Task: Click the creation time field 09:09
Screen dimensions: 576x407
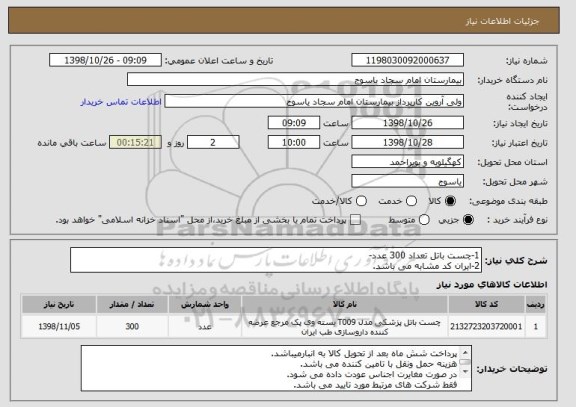Action: point(294,123)
